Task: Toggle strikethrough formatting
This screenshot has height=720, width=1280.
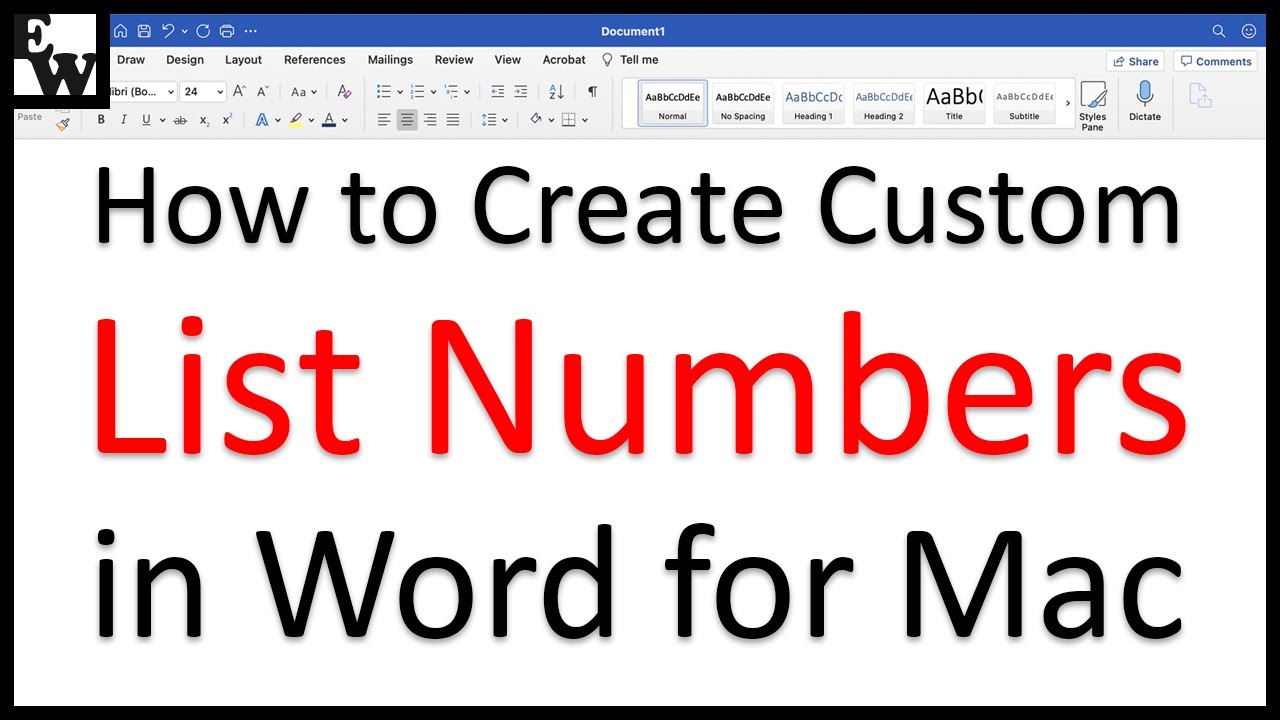Action: [x=180, y=120]
